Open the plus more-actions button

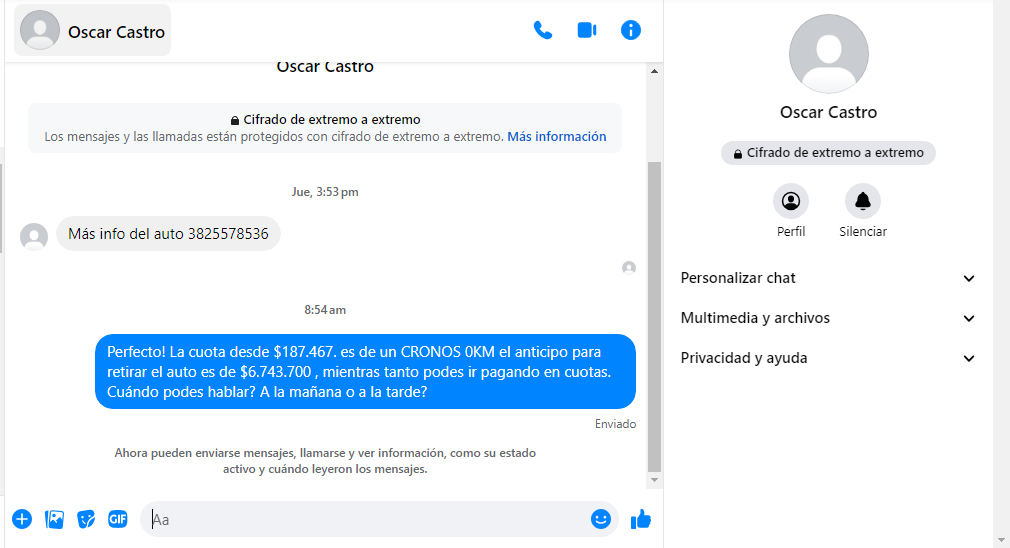[x=22, y=519]
